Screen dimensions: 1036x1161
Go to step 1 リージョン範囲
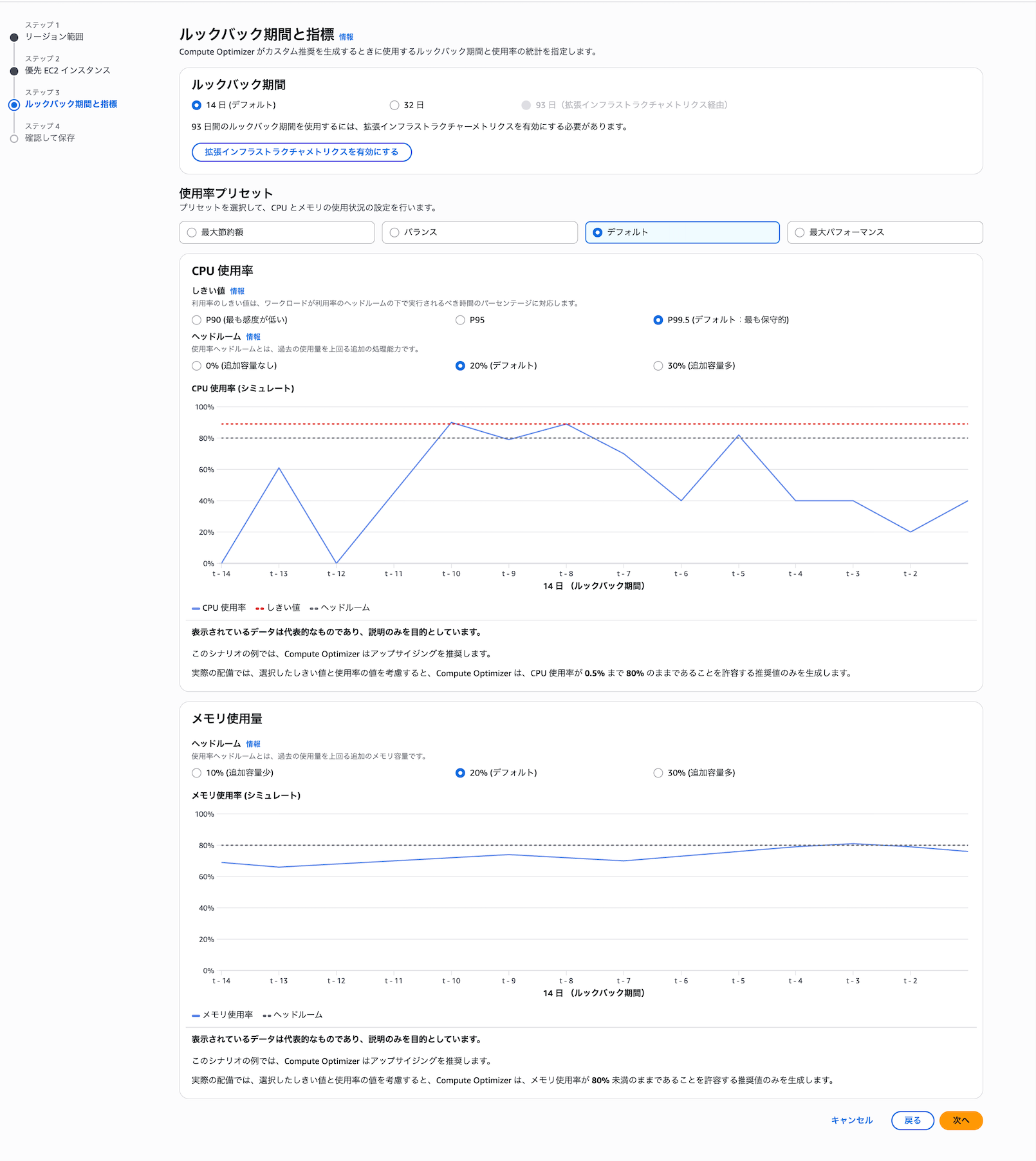[x=54, y=37]
